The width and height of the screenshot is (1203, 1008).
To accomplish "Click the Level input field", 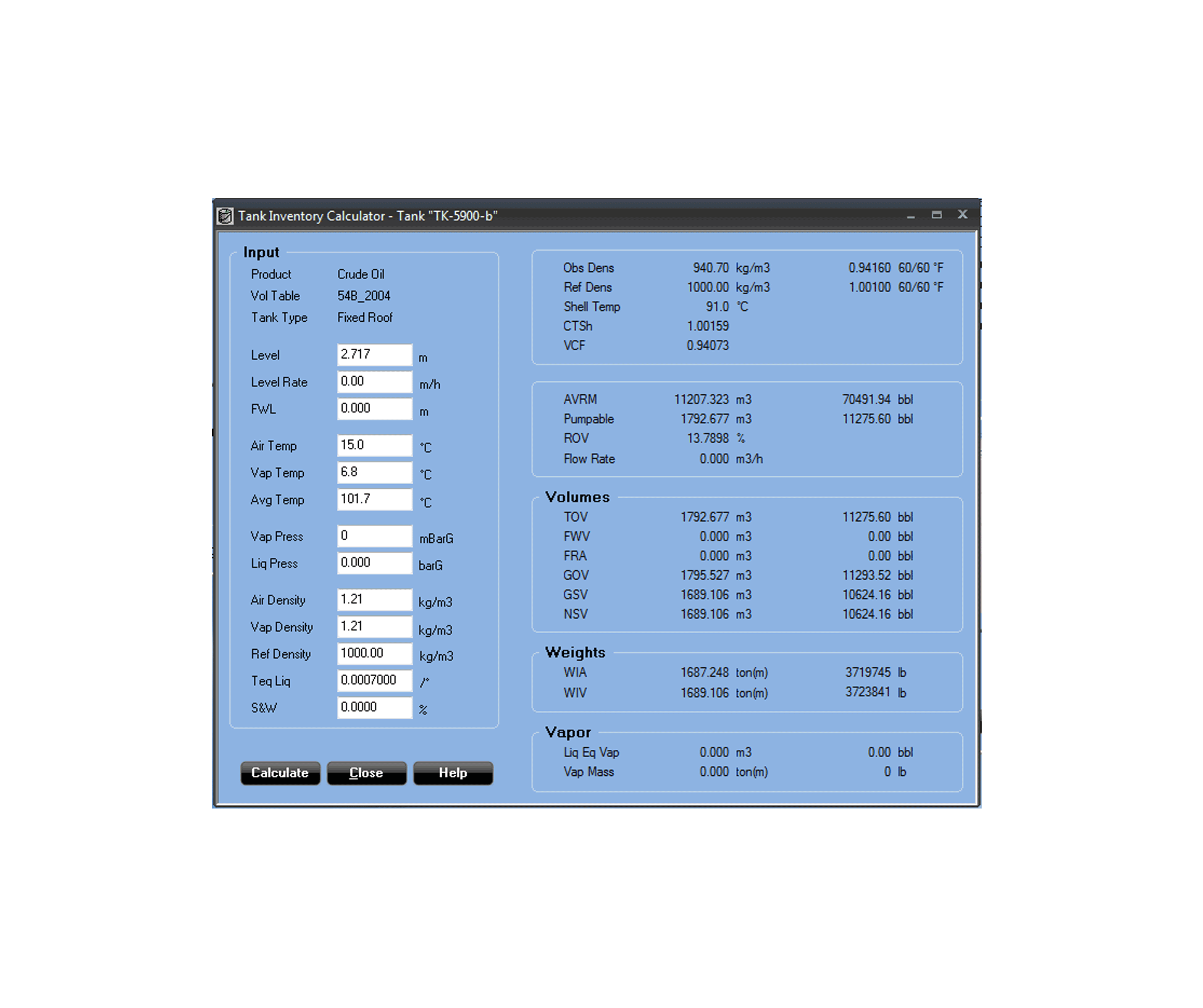I will pyautogui.click(x=374, y=354).
